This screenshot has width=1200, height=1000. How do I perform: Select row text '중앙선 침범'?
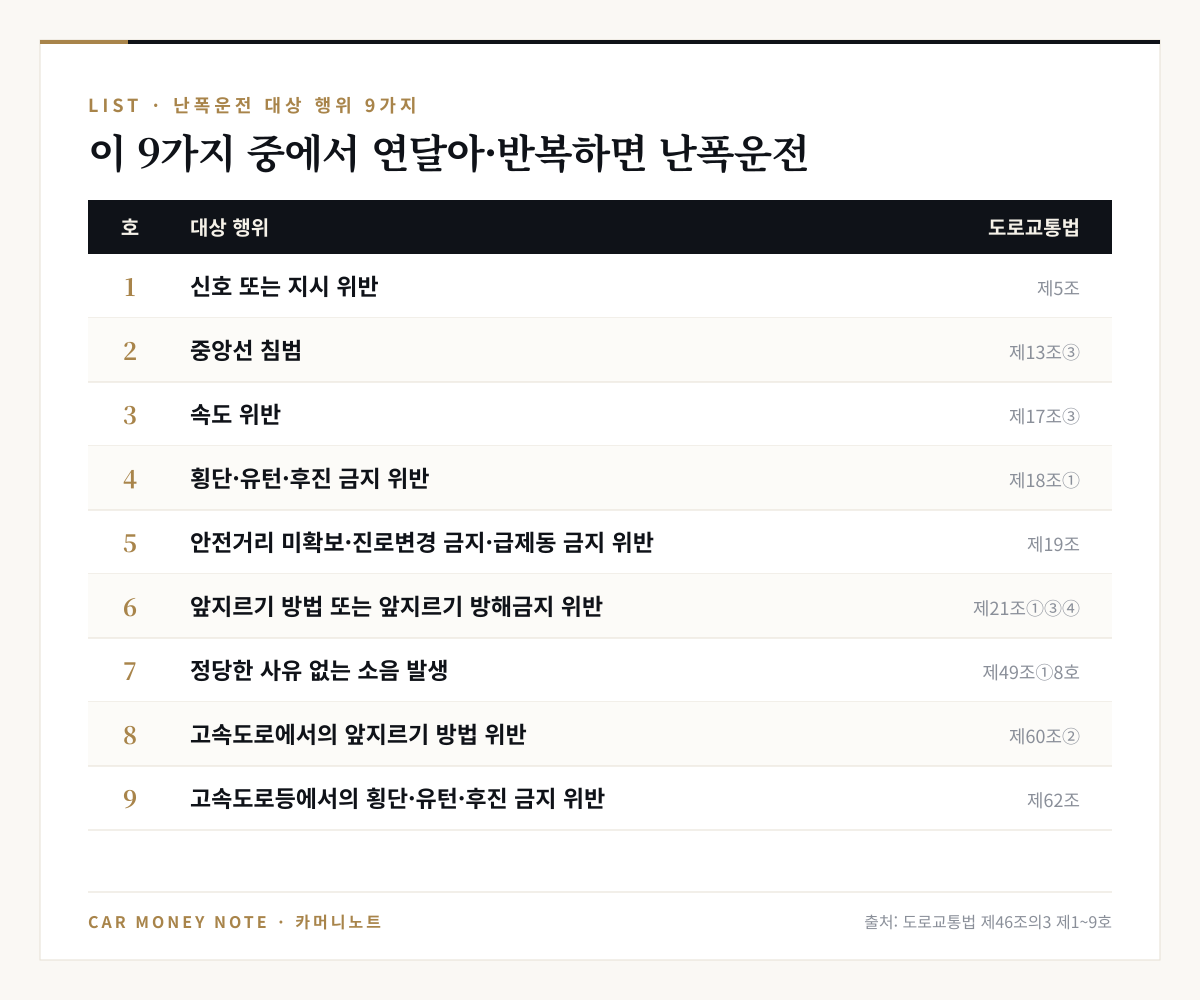coord(246,351)
